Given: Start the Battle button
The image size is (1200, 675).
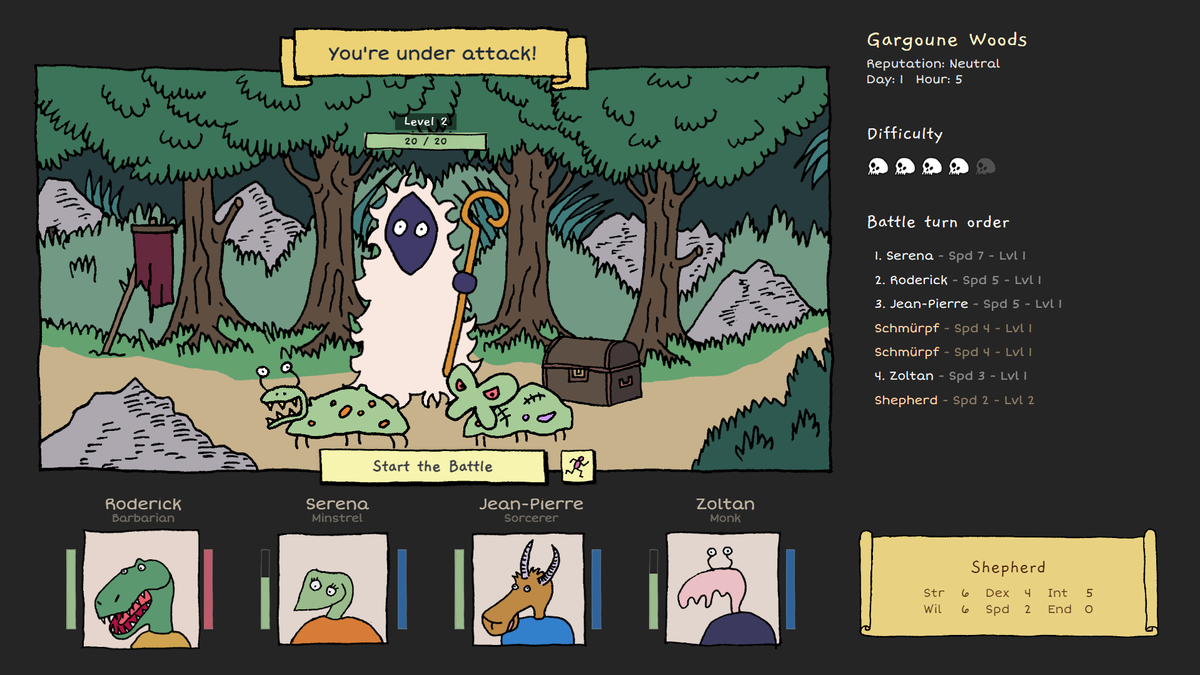Looking at the screenshot, I should (x=433, y=466).
